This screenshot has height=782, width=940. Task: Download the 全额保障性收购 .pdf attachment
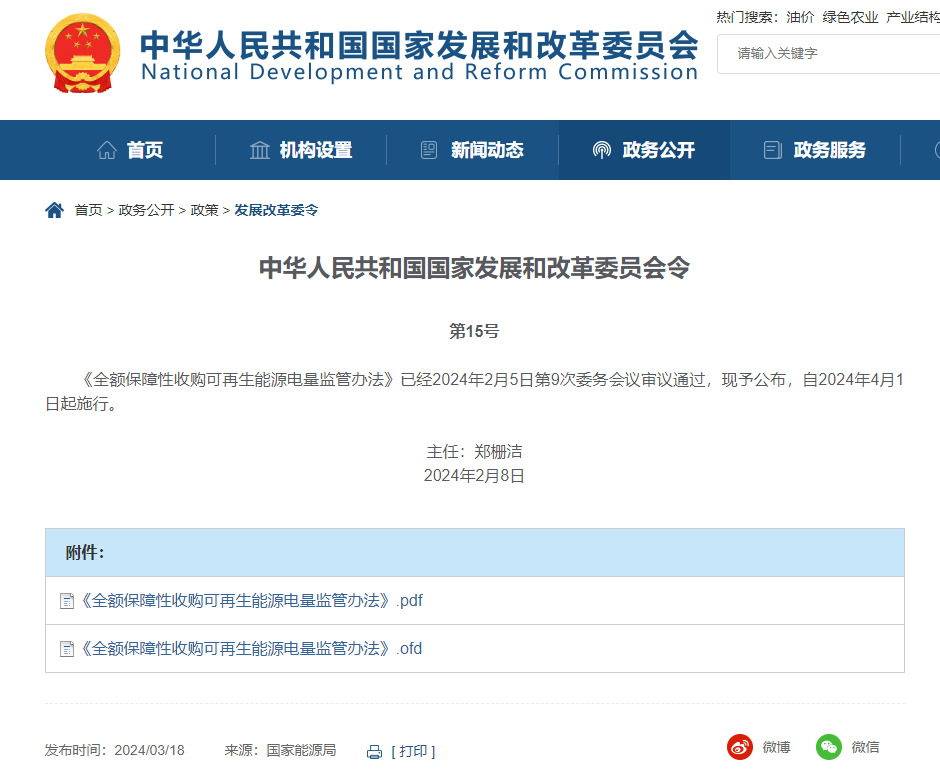pyautogui.click(x=250, y=601)
